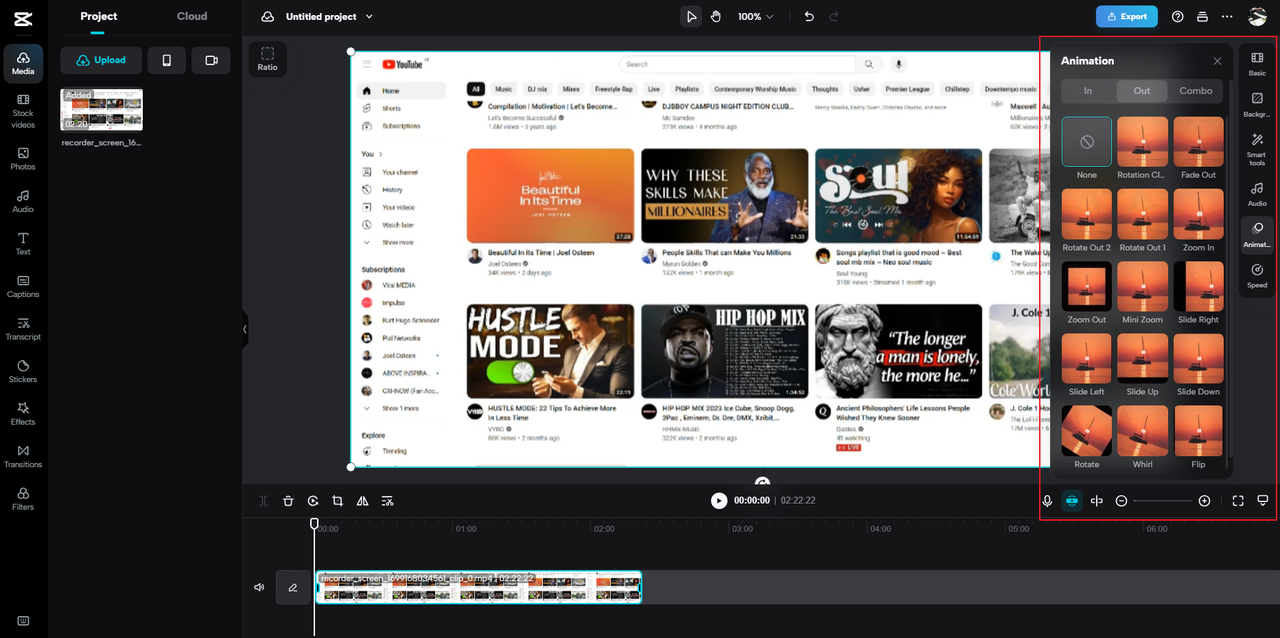1280x638 pixels.
Task: Click the Upload button
Action: click(x=101, y=60)
